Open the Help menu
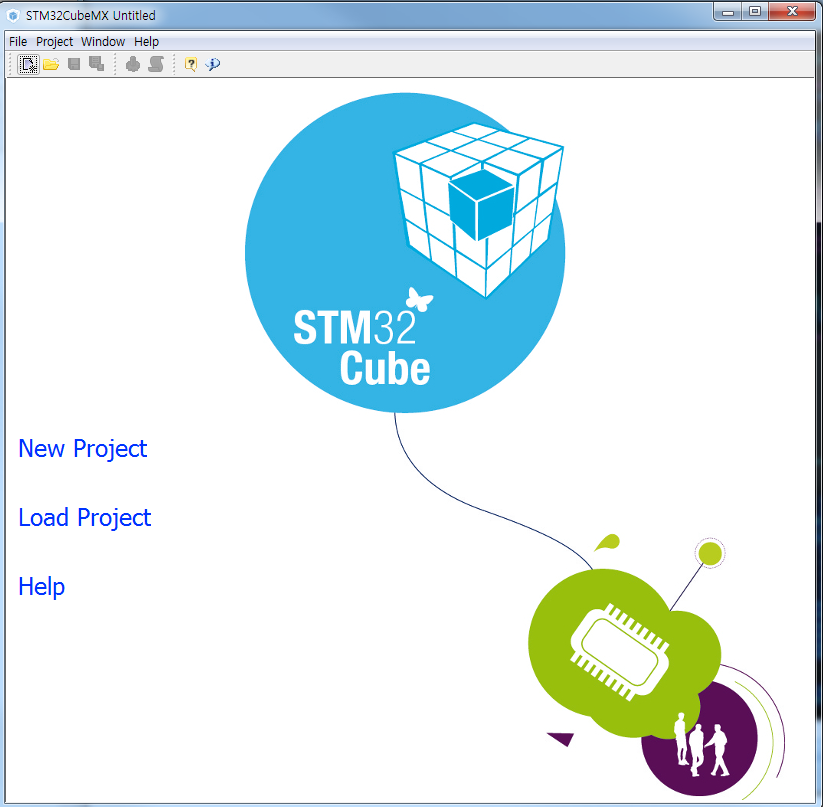Screen dimensions: 823x807 (x=146, y=41)
